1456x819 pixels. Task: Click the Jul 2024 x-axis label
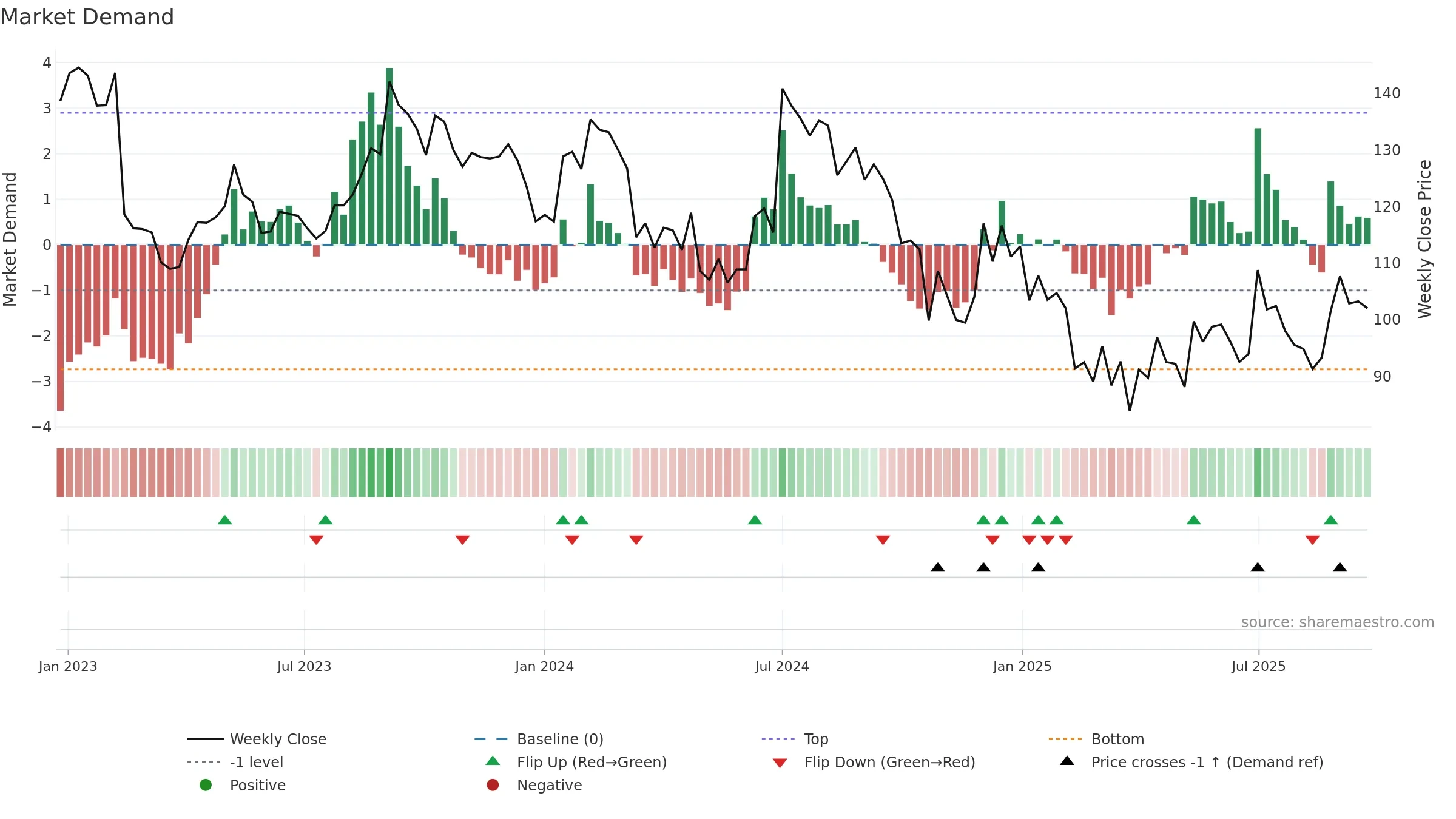[x=782, y=666]
